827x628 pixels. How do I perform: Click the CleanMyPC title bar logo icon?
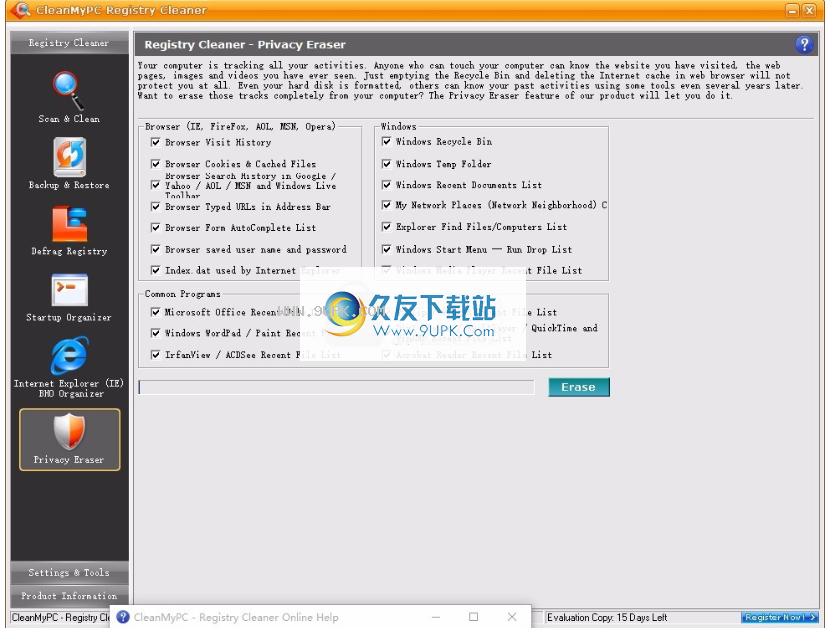tap(20, 10)
